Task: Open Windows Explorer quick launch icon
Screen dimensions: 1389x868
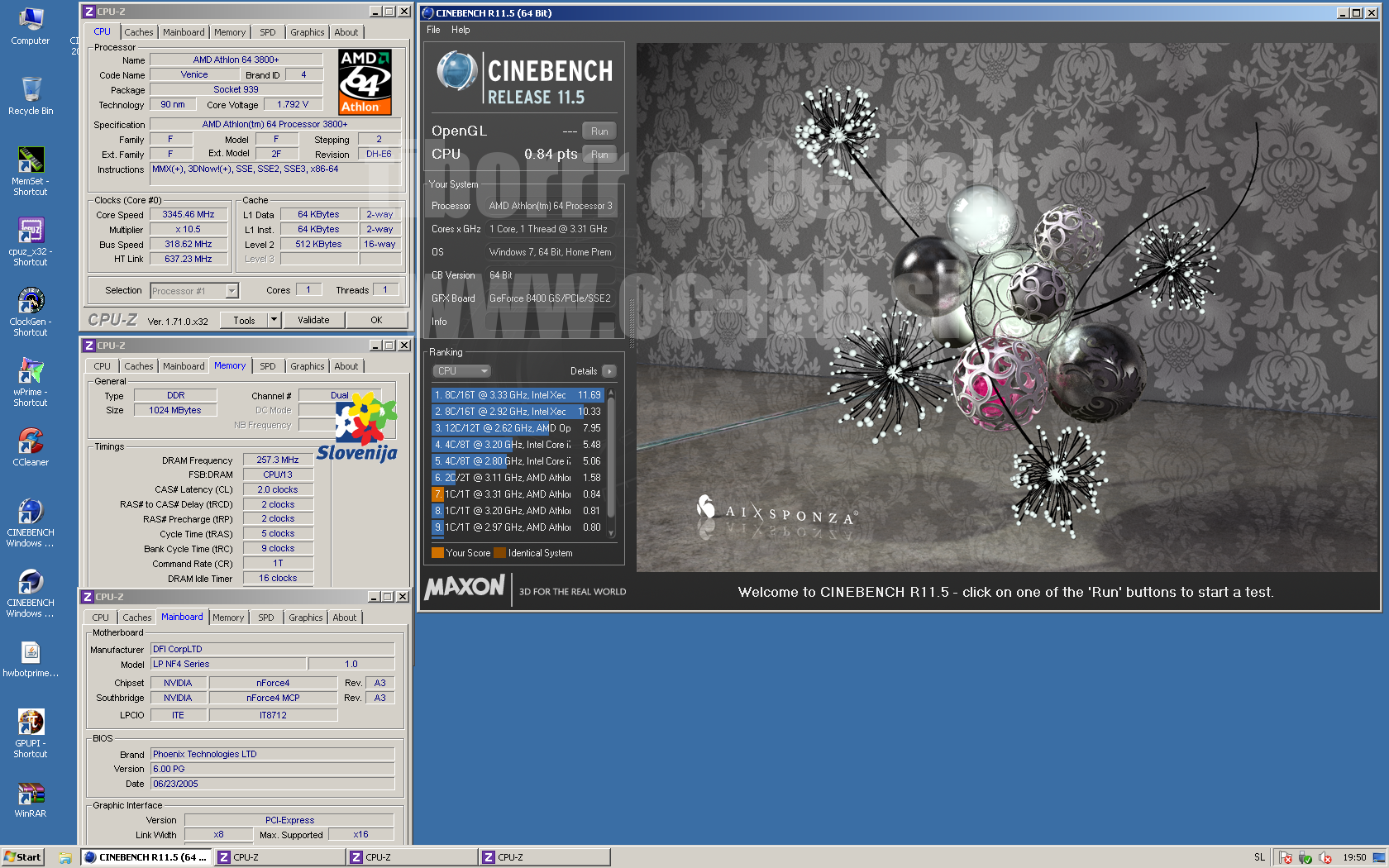Action: [x=64, y=857]
